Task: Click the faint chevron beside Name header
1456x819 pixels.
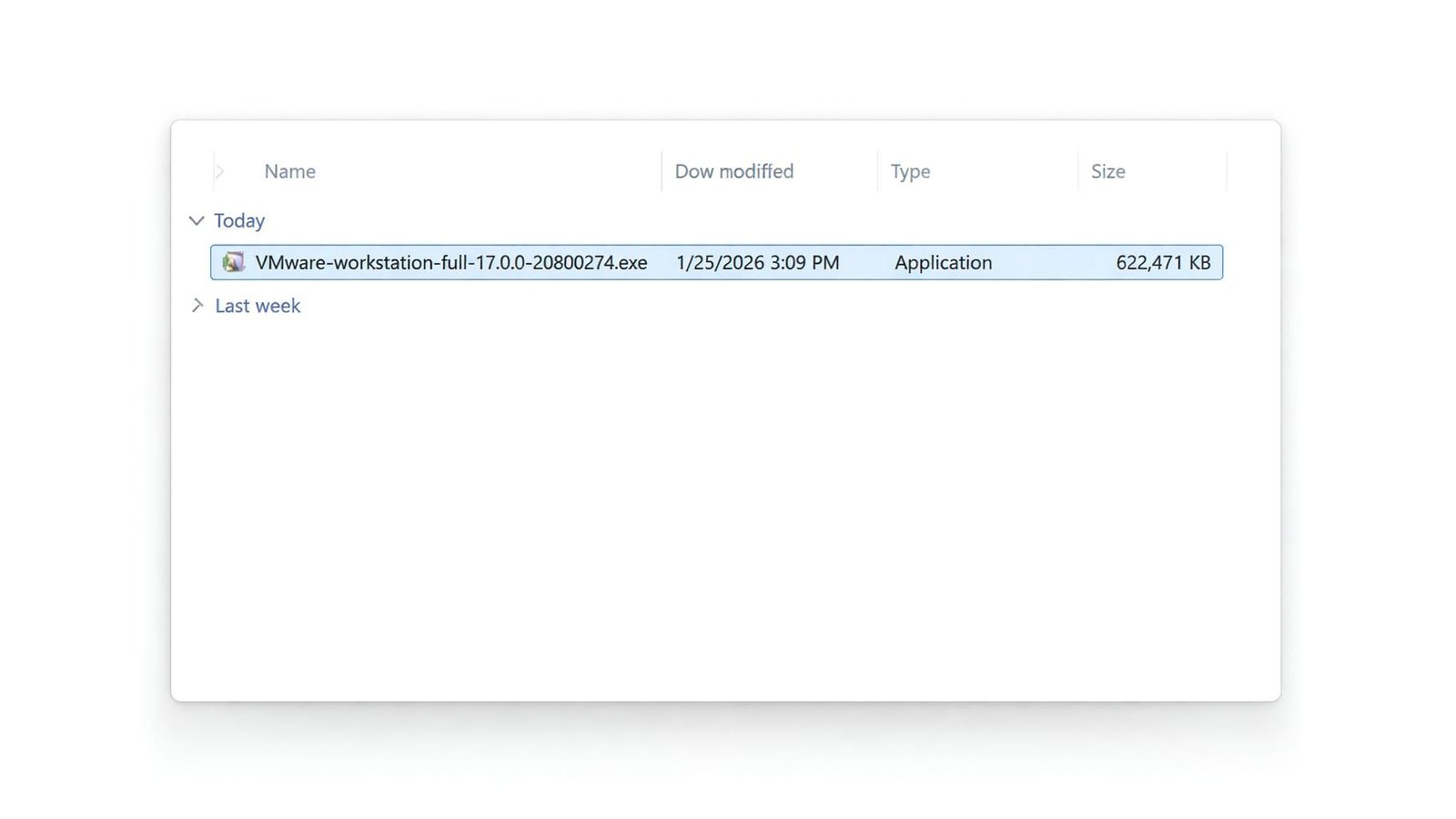Action: (x=219, y=171)
